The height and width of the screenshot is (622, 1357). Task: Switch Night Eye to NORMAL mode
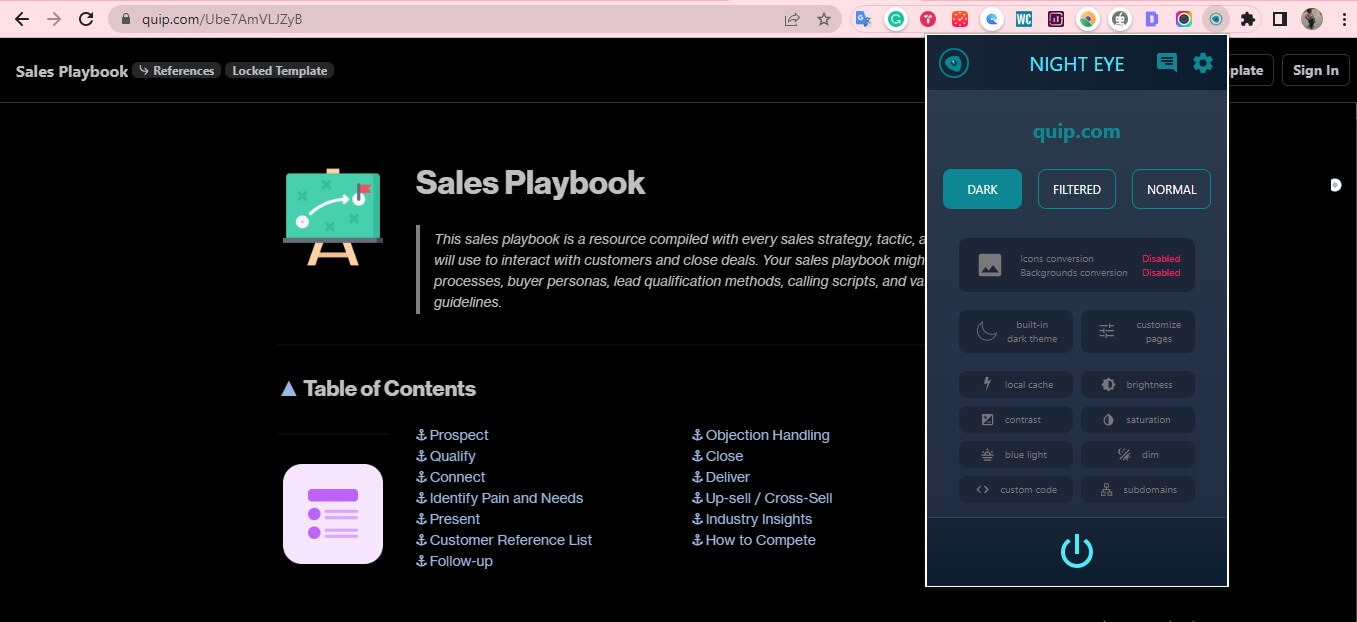pyautogui.click(x=1171, y=189)
